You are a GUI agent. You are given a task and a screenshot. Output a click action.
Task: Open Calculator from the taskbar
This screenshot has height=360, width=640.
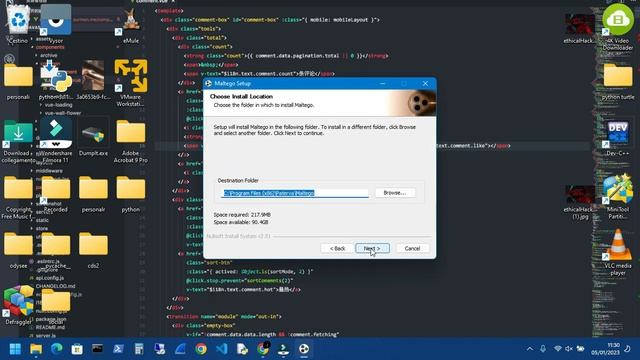139,349
